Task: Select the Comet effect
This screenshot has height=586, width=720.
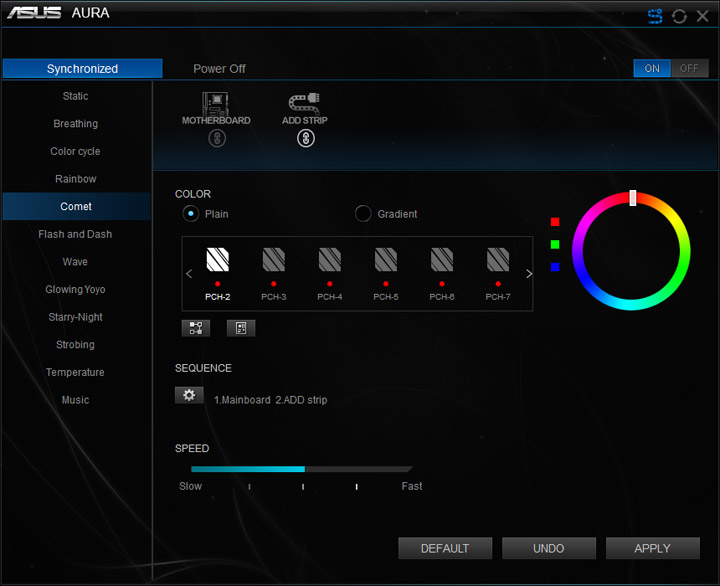Action: [76, 206]
